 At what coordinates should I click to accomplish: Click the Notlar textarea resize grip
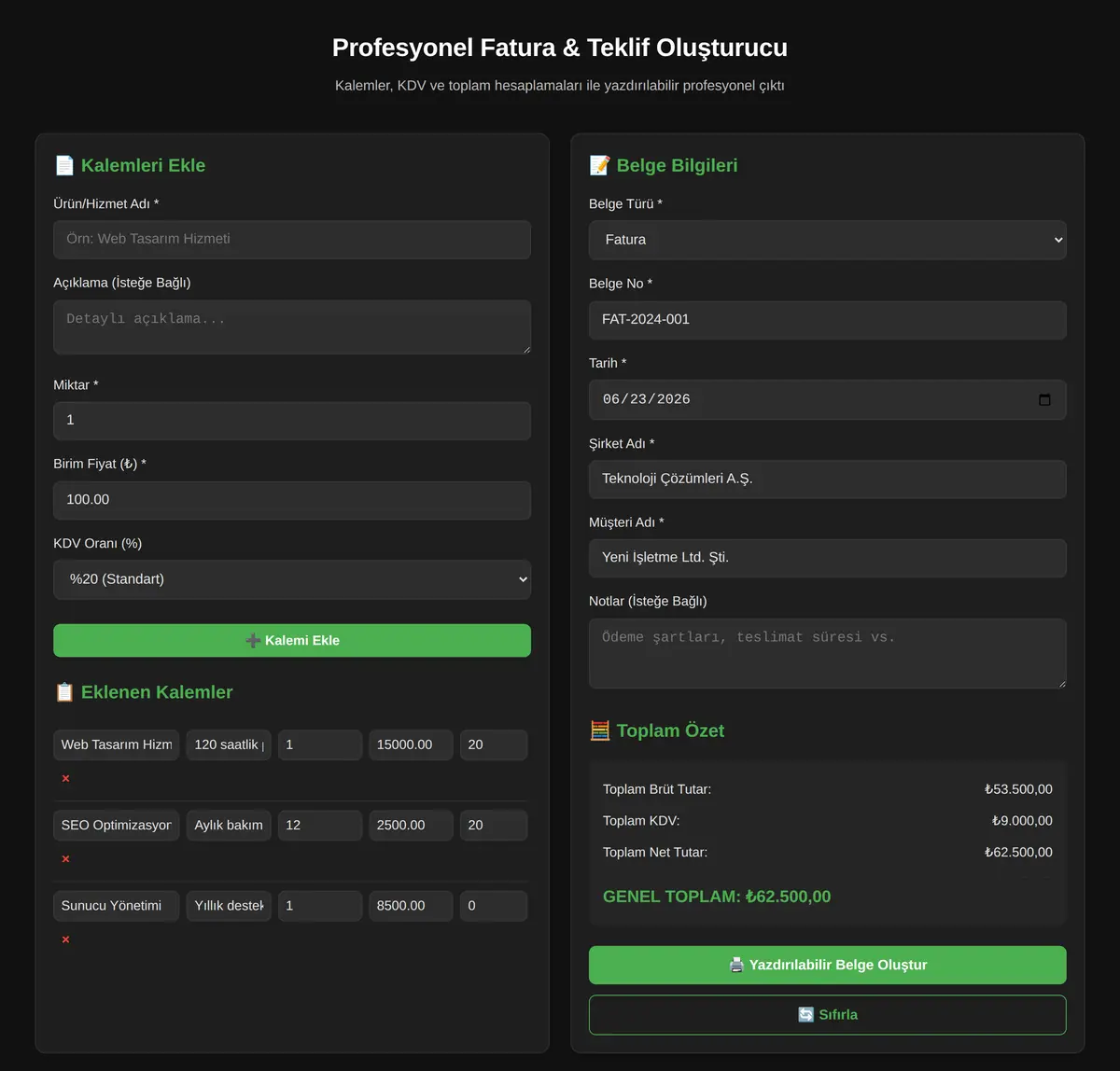tap(1061, 683)
